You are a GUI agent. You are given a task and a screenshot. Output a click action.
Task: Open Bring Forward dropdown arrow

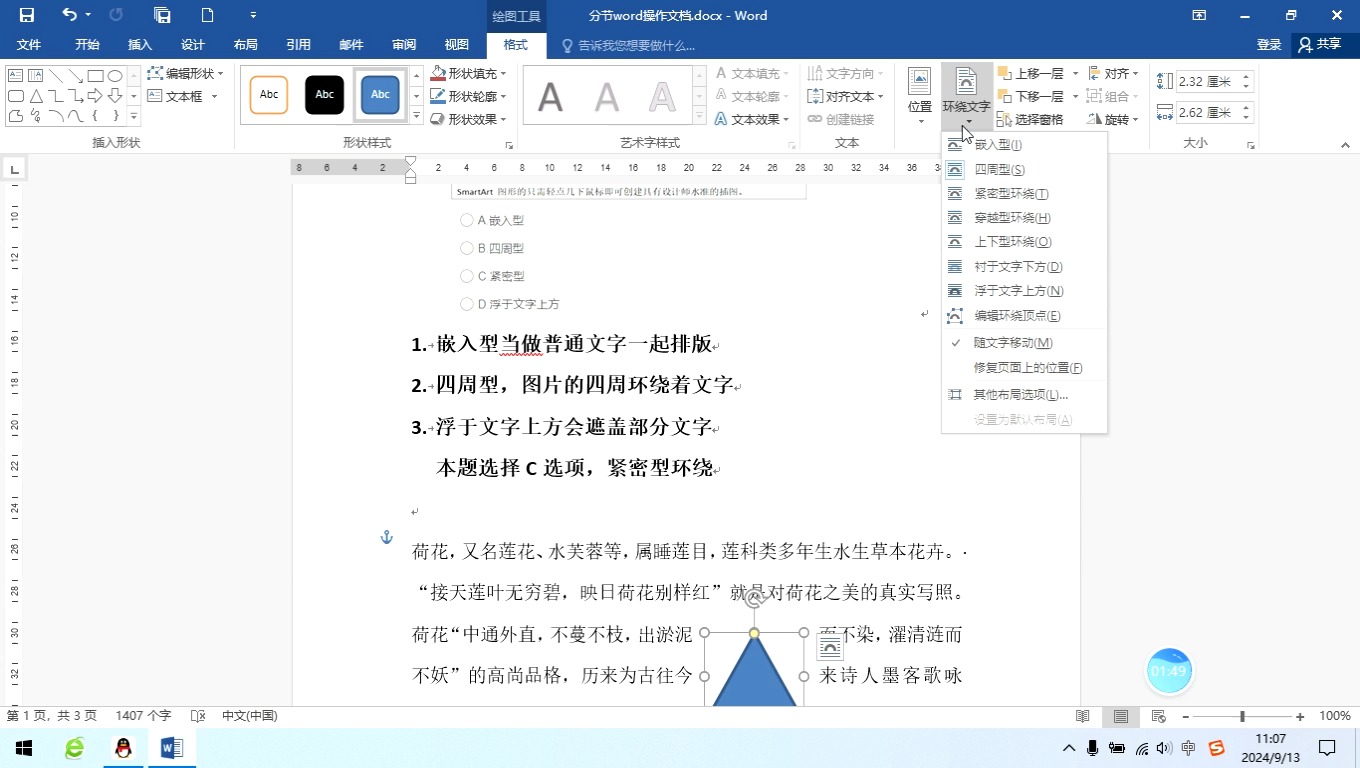click(1076, 74)
